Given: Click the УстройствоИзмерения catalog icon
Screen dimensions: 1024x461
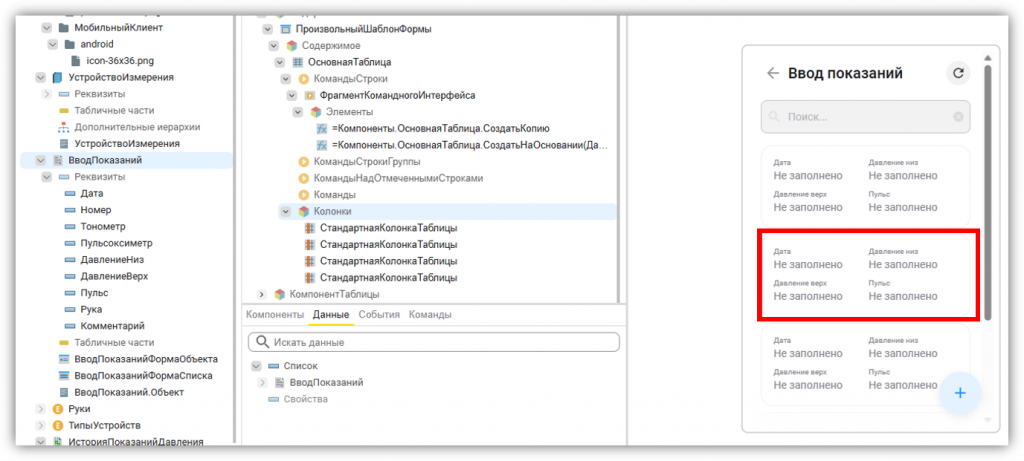Looking at the screenshot, I should pyautogui.click(x=57, y=78).
